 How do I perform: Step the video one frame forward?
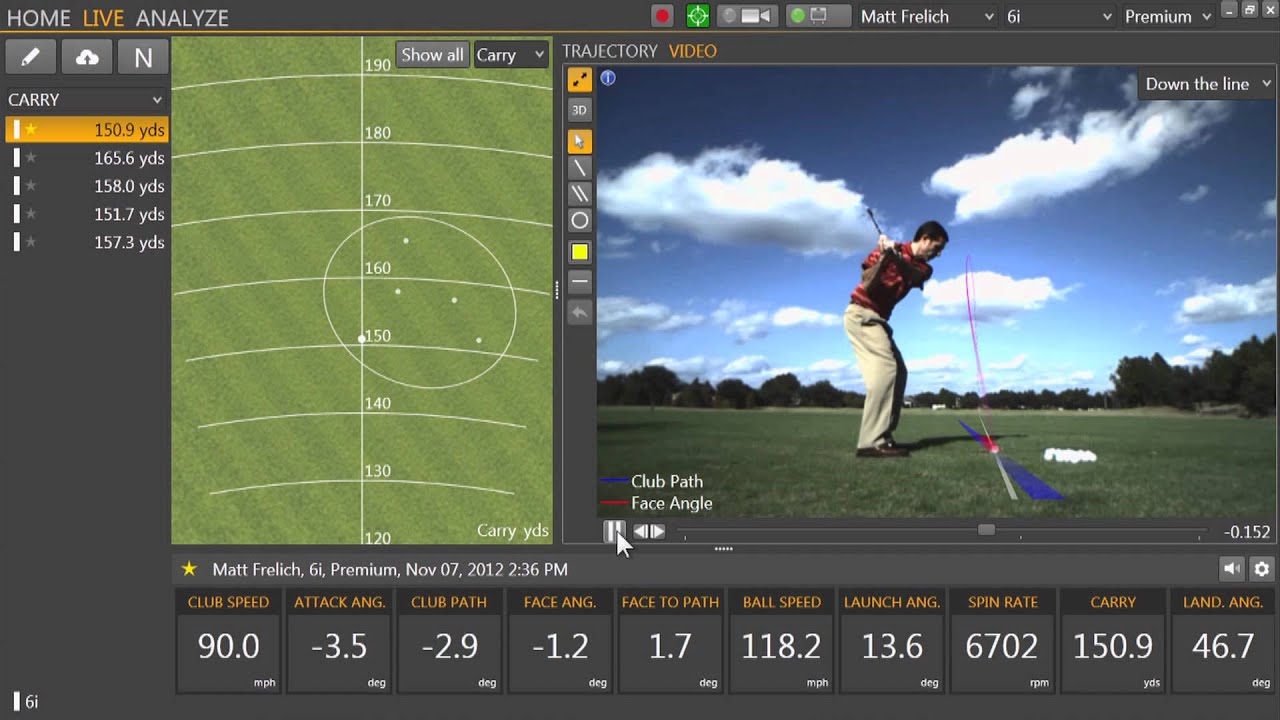pyautogui.click(x=657, y=532)
